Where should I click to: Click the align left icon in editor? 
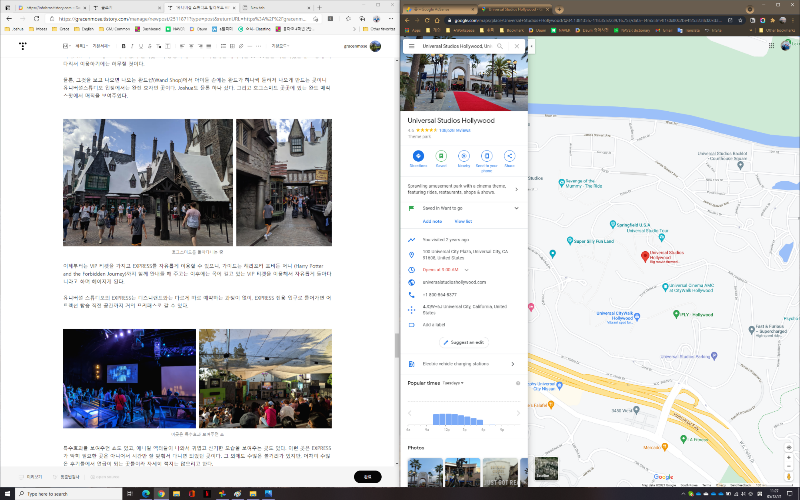click(182, 46)
